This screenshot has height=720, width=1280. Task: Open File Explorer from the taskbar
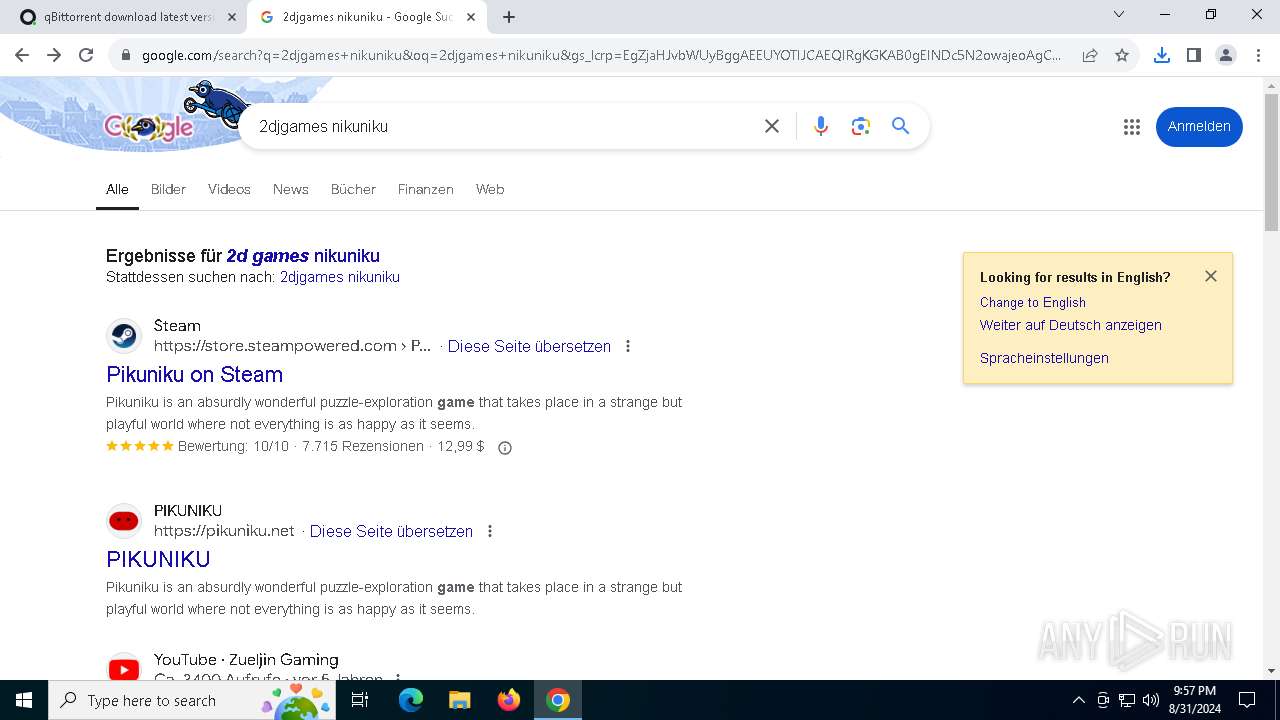(460, 700)
